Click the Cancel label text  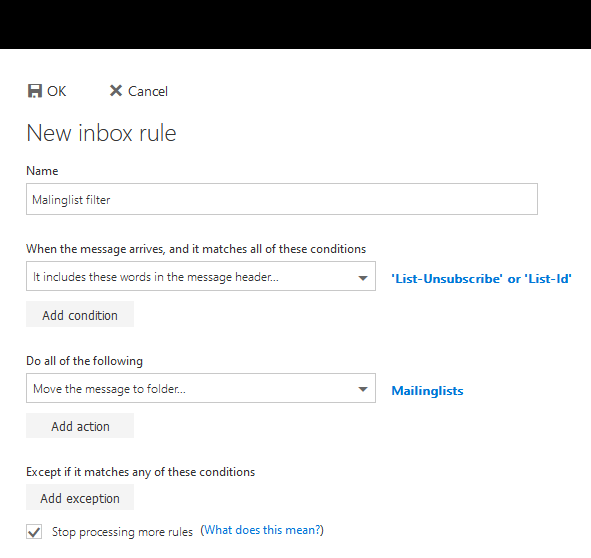tap(148, 91)
